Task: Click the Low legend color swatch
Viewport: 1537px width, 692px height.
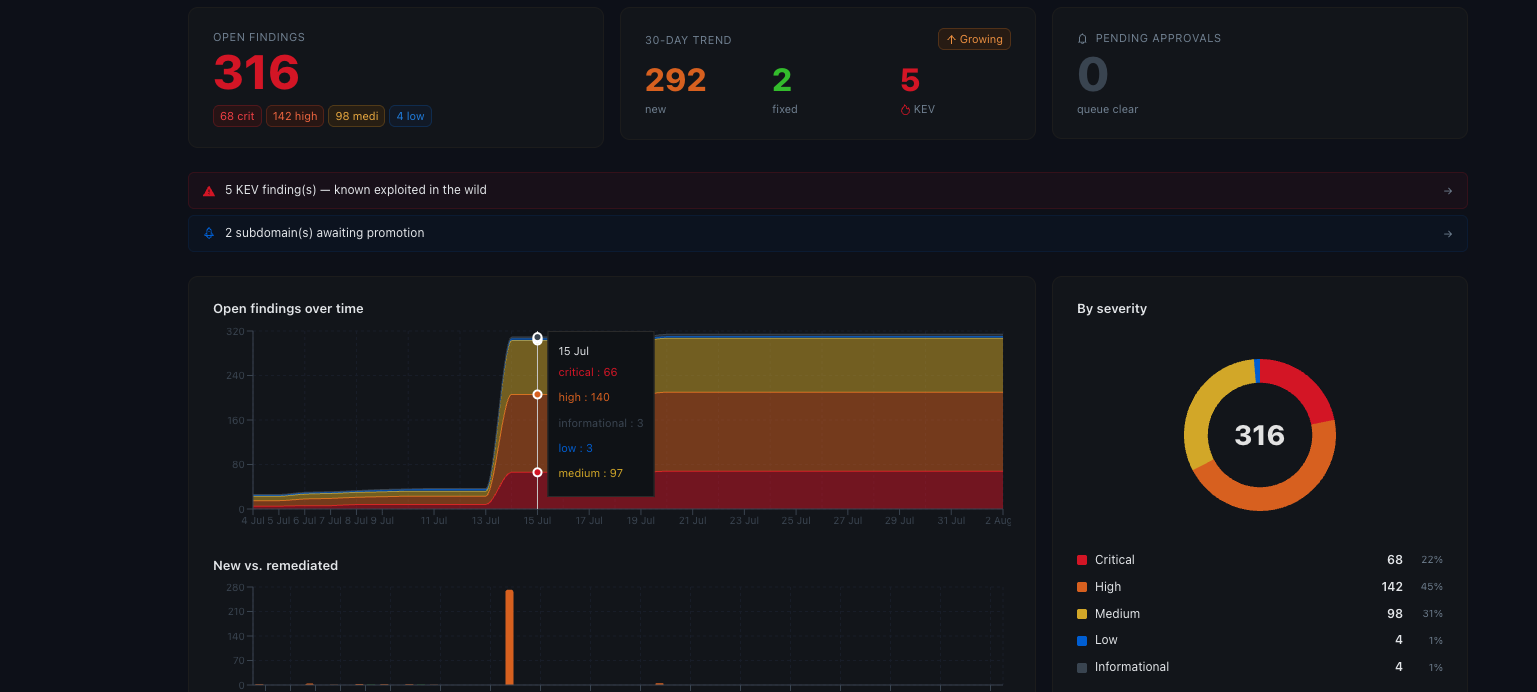Action: 1082,640
